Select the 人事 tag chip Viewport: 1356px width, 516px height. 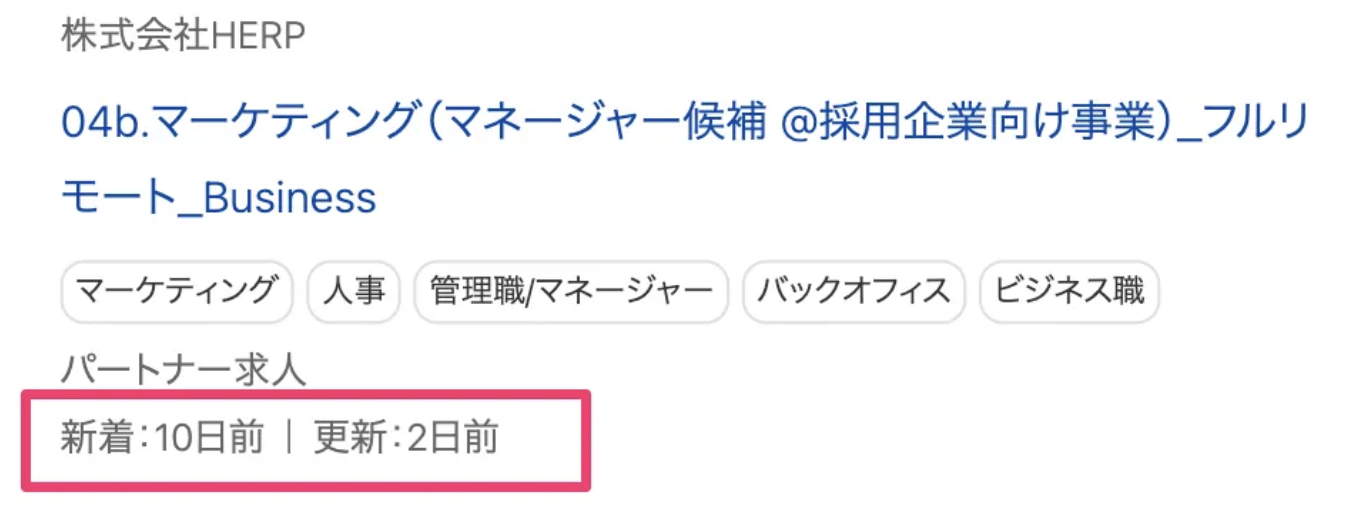(353, 291)
